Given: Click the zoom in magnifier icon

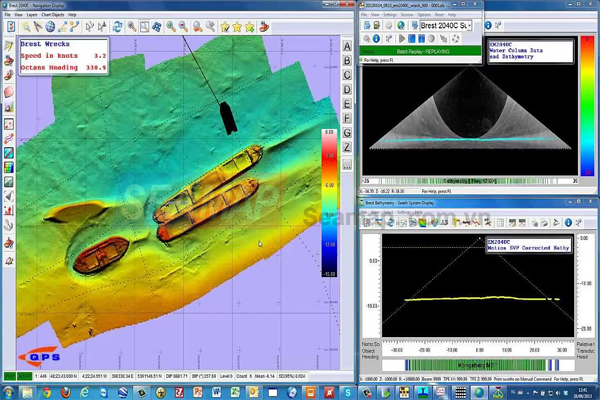Looking at the screenshot, I should (x=171, y=27).
